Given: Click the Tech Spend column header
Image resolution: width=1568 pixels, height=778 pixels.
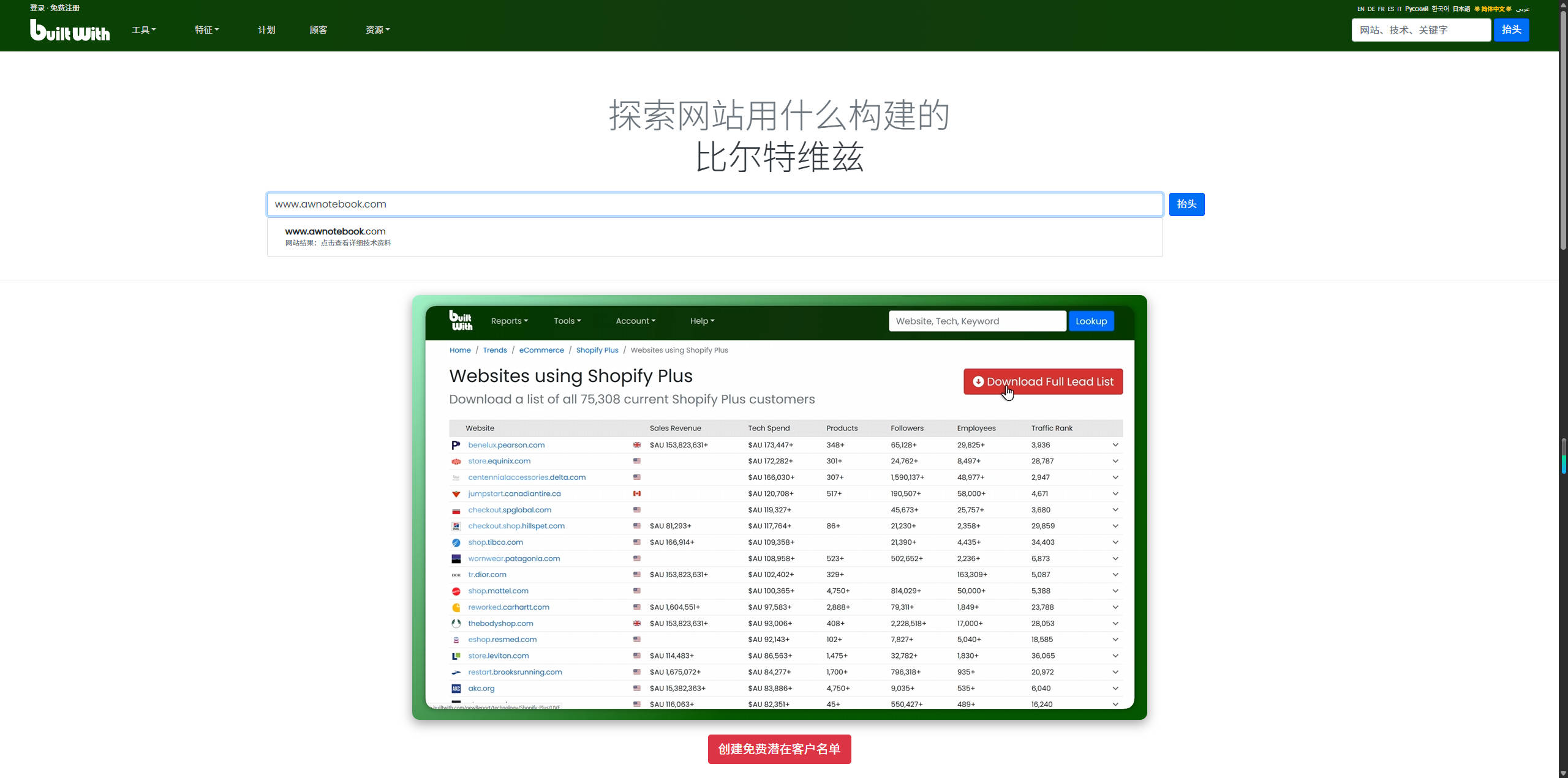Looking at the screenshot, I should (x=769, y=428).
